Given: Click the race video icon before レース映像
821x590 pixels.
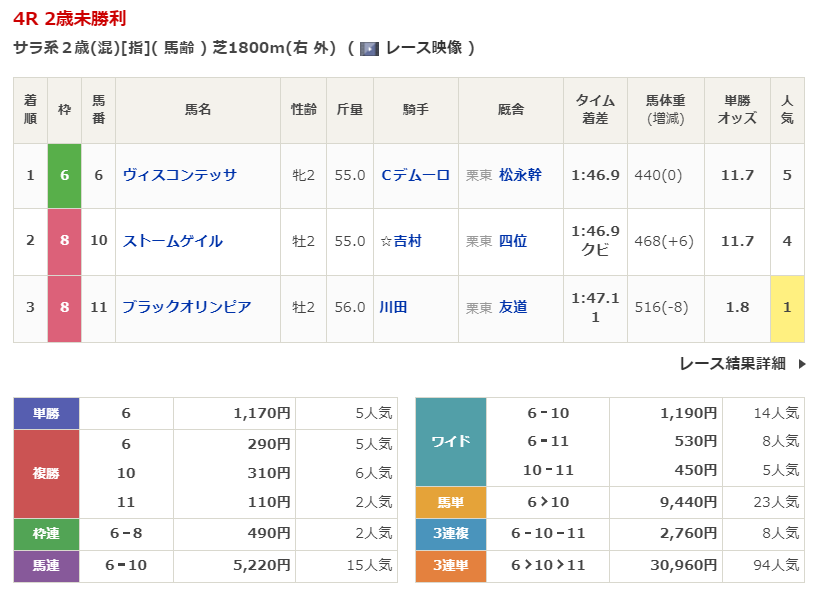Looking at the screenshot, I should click(x=369, y=48).
